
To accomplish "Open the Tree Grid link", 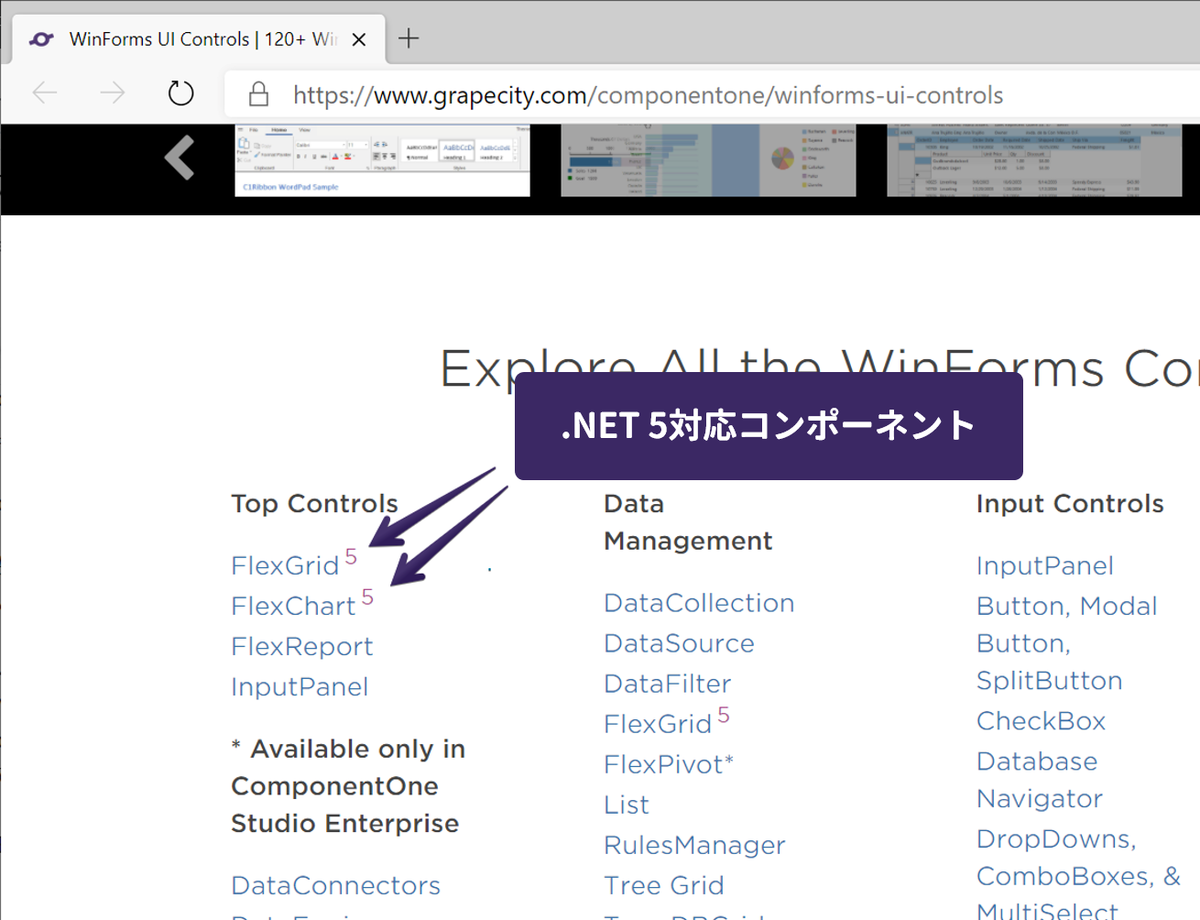I will tap(664, 885).
